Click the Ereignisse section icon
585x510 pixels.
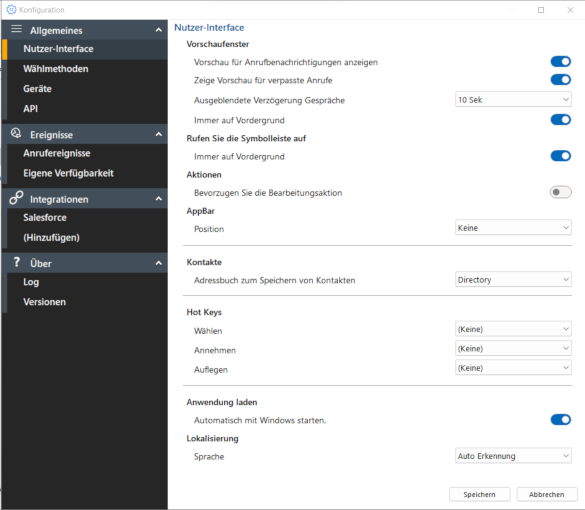coord(16,133)
